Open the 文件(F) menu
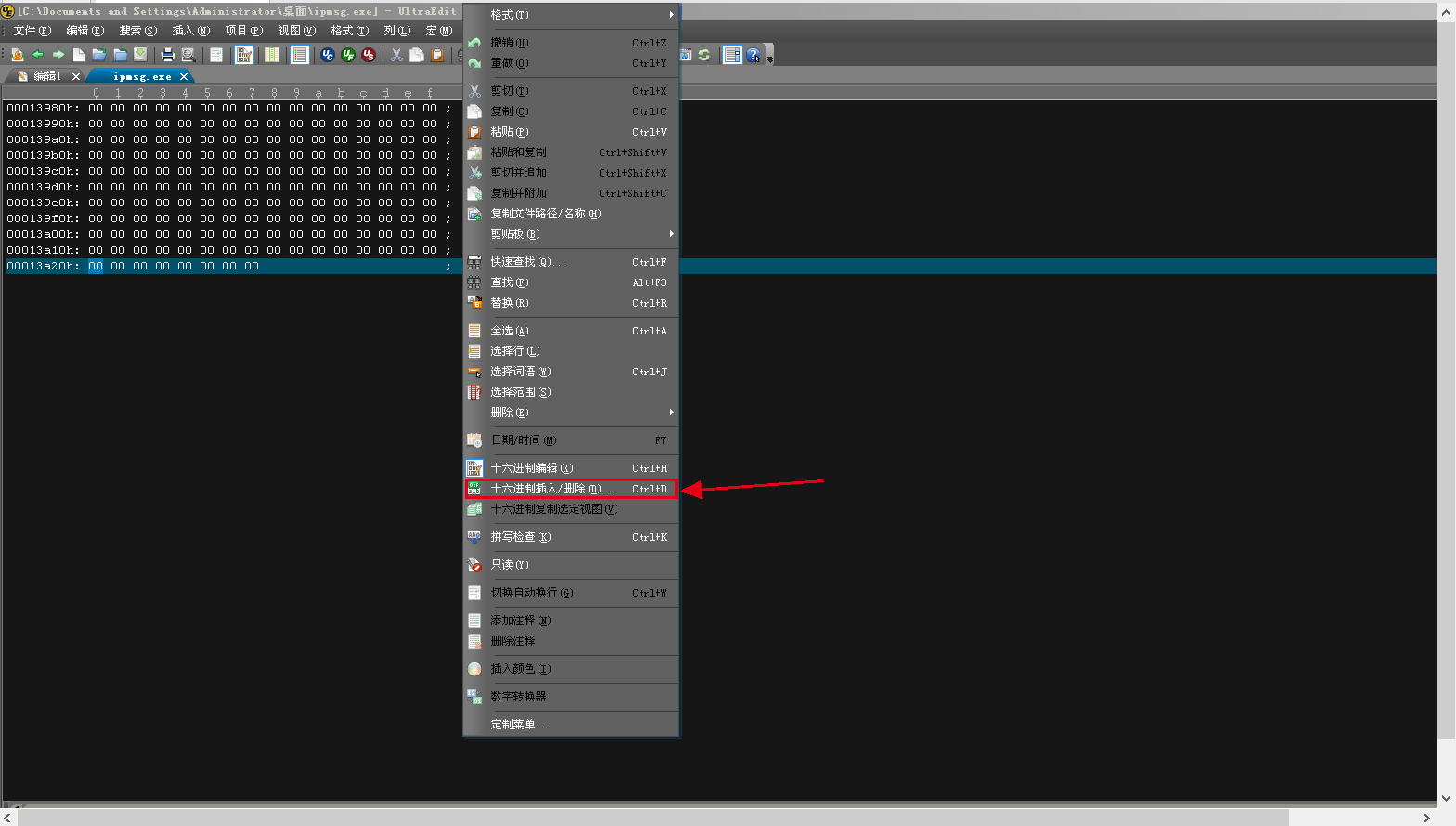This screenshot has width=1456, height=826. (x=32, y=31)
